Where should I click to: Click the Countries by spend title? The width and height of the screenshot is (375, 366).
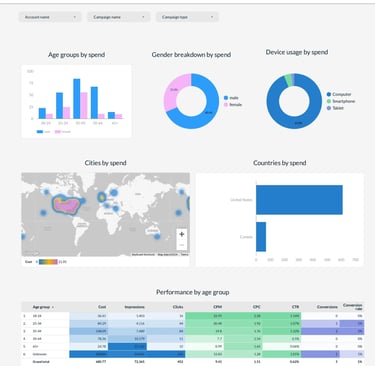pos(279,163)
